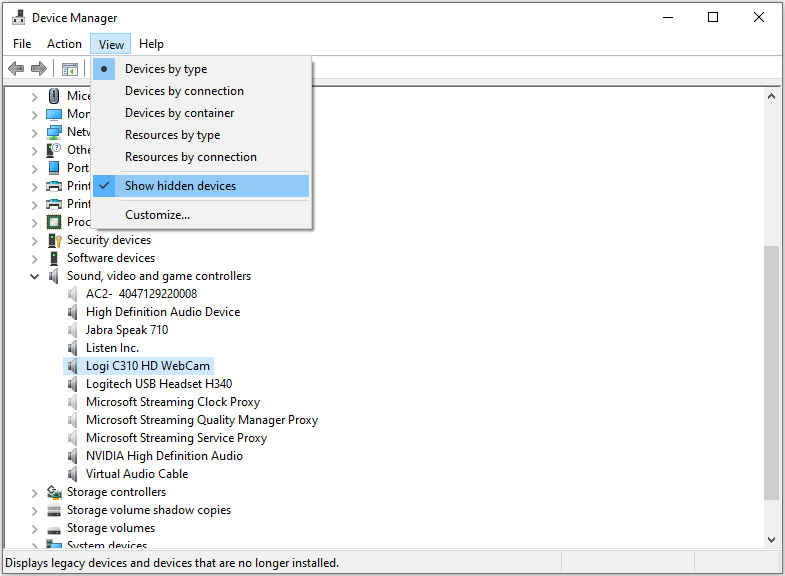Click the vertical scrollbar thumb
Screen dimensions: 785x576
[x=771, y=372]
